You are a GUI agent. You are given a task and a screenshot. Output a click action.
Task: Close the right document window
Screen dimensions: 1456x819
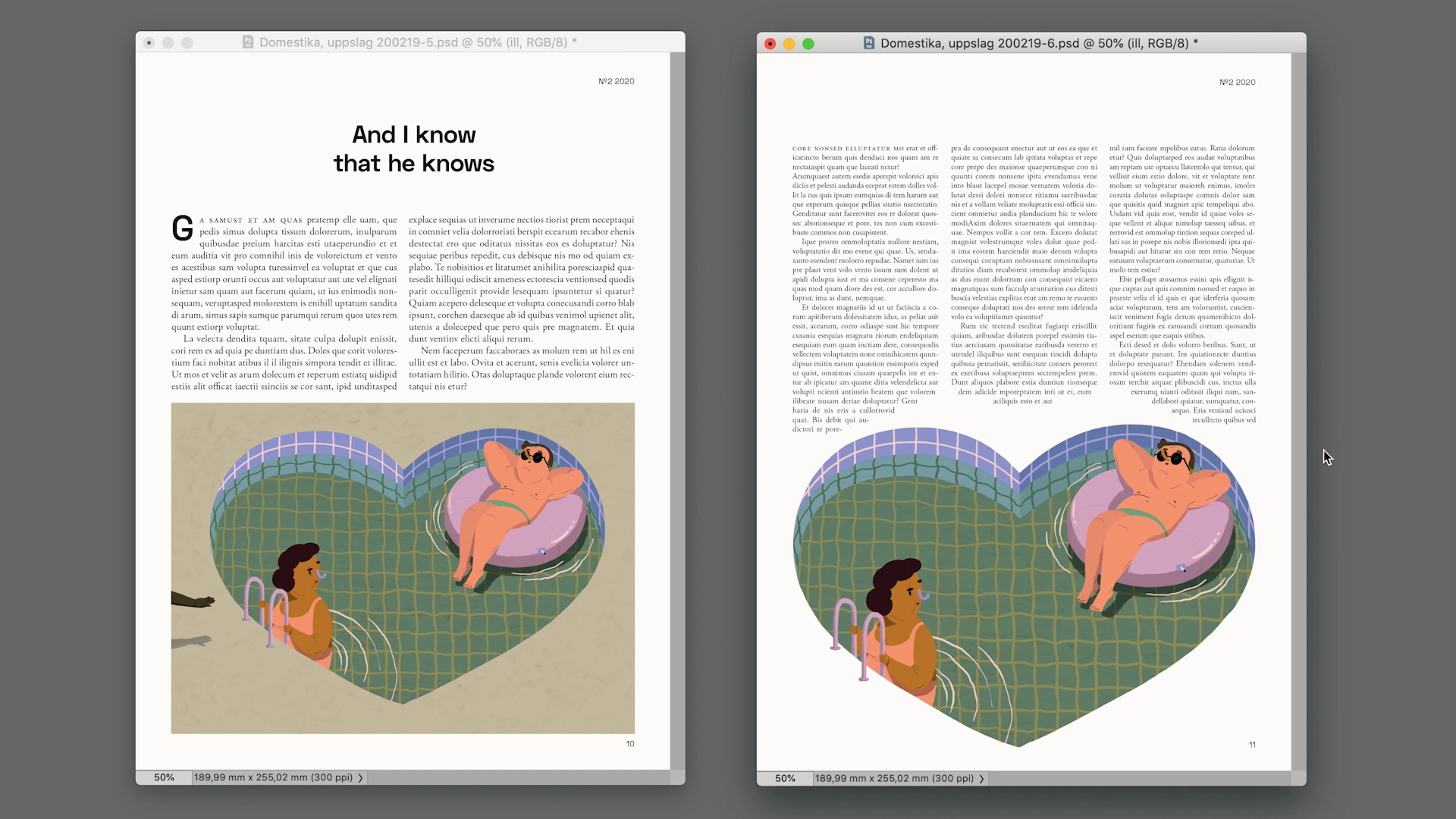click(770, 44)
